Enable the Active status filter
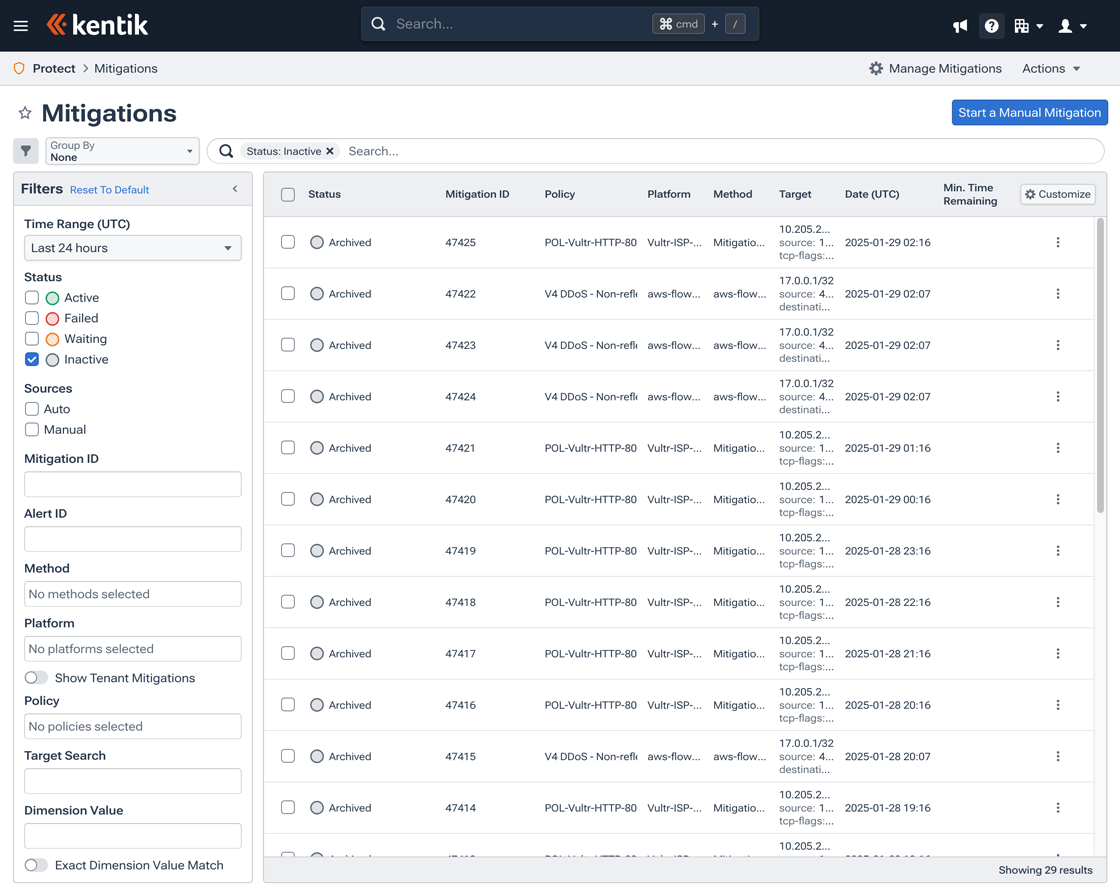 click(31, 297)
